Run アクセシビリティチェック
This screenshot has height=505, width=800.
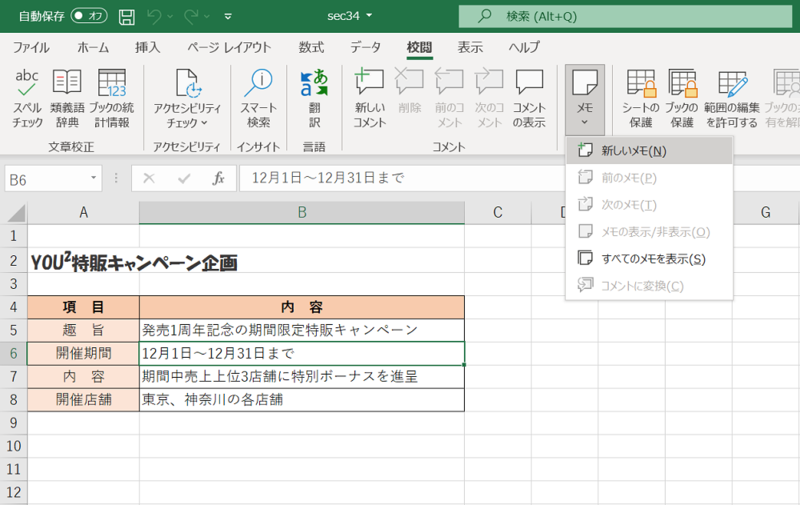[187, 98]
